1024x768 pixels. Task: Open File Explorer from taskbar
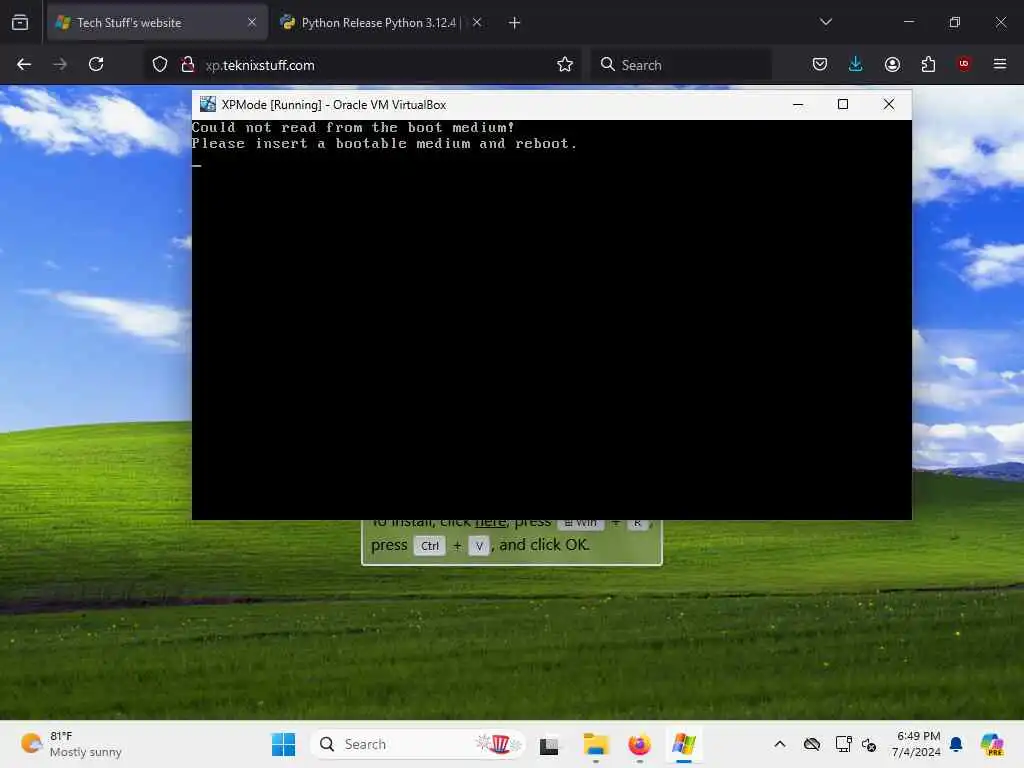596,744
